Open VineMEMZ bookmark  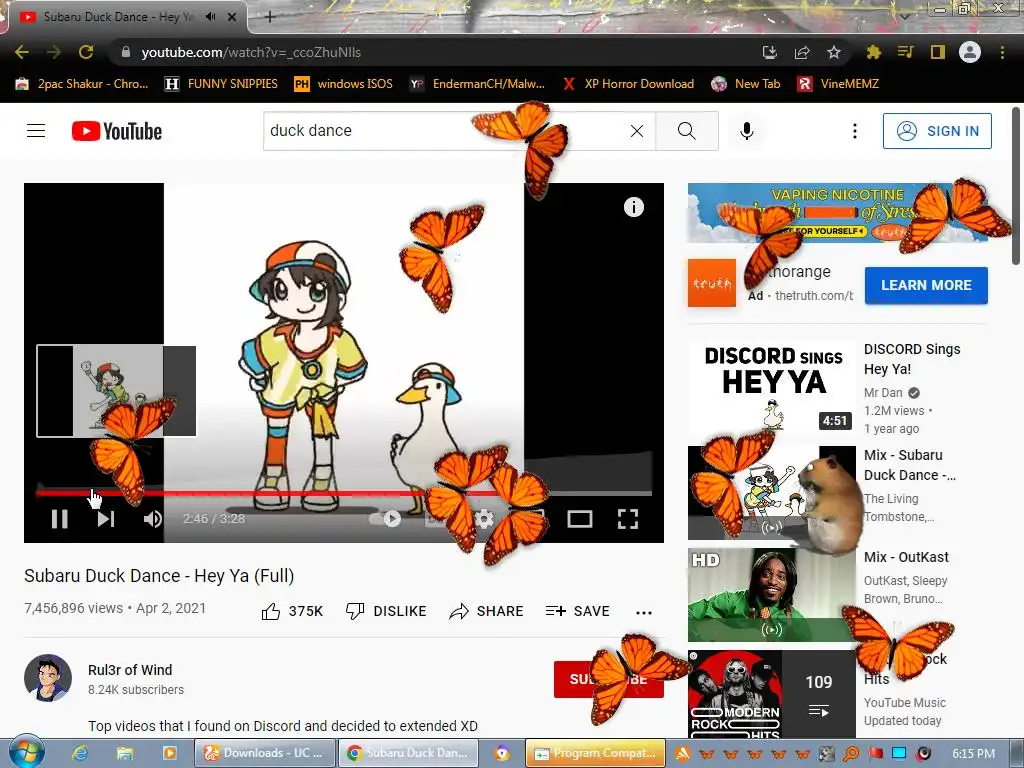tap(839, 84)
